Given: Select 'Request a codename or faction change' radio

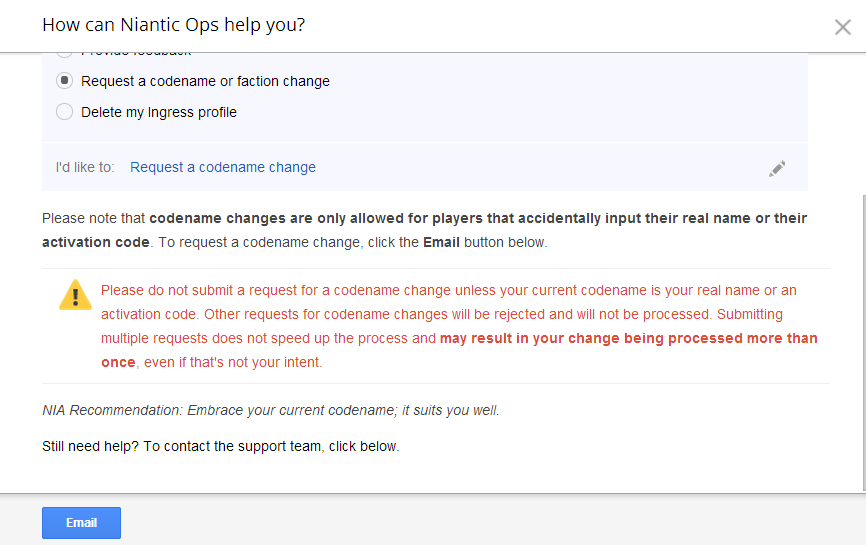Looking at the screenshot, I should tap(65, 81).
